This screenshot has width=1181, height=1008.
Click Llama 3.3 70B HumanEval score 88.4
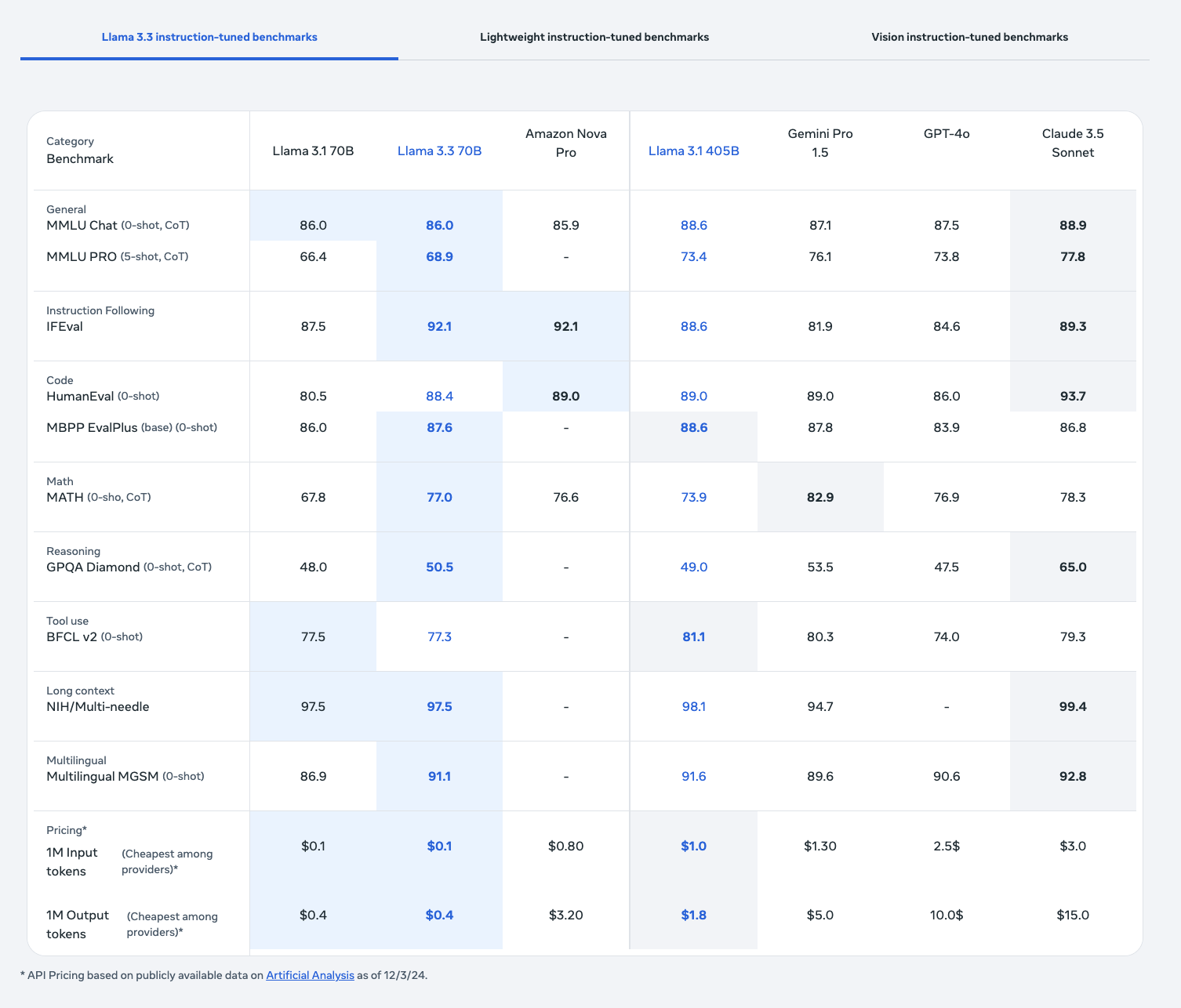439,396
